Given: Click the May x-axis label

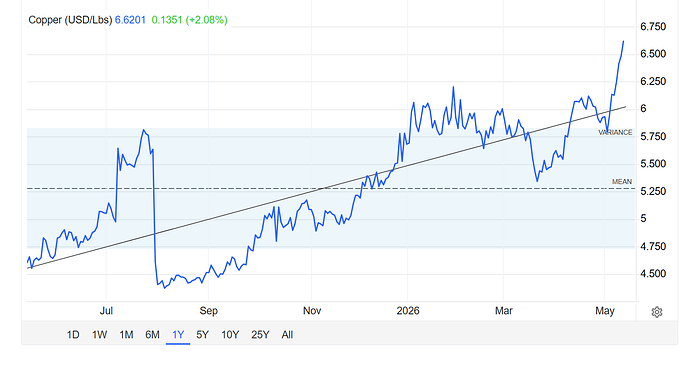Looking at the screenshot, I should click(x=605, y=311).
